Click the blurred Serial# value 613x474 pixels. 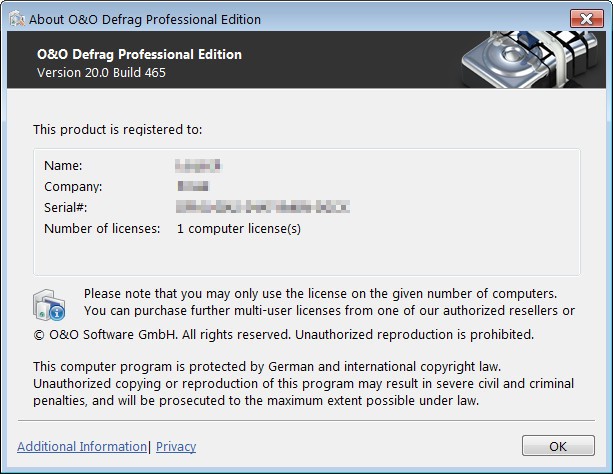coord(263,206)
